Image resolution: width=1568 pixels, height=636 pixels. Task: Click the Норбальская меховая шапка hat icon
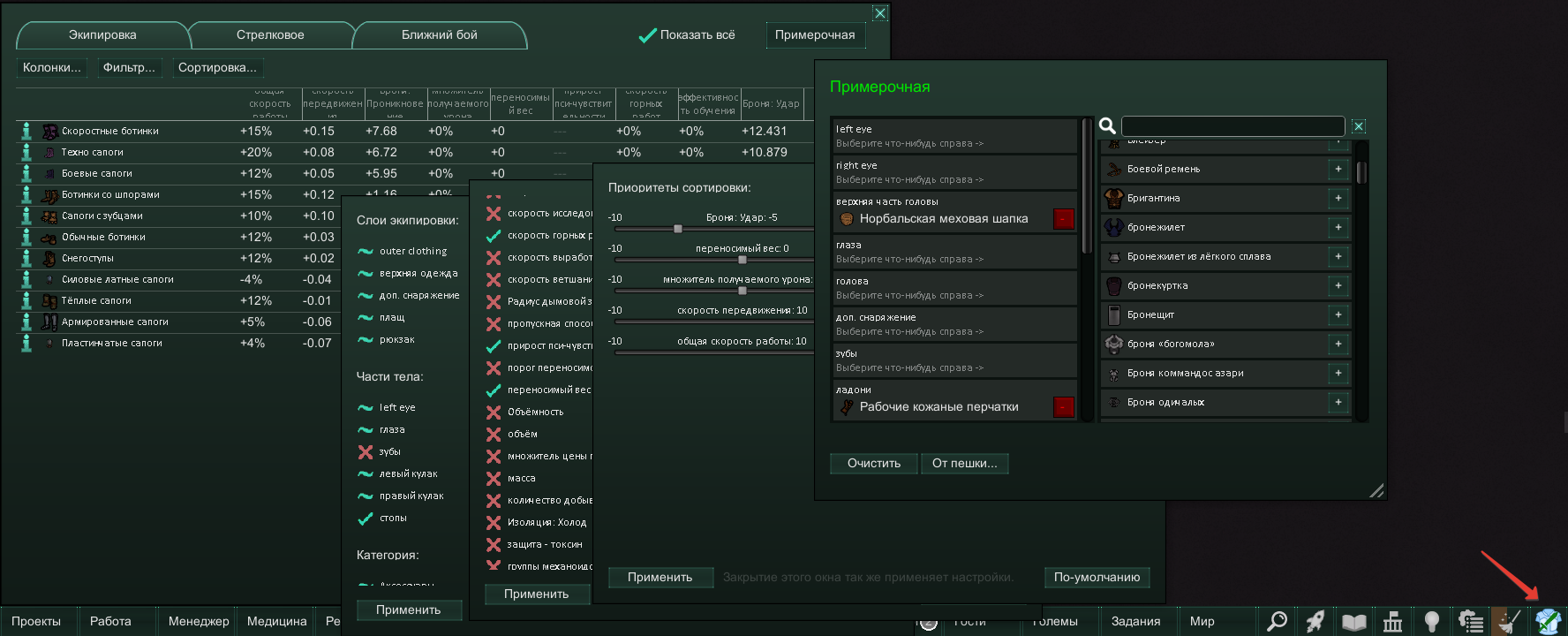coord(846,218)
